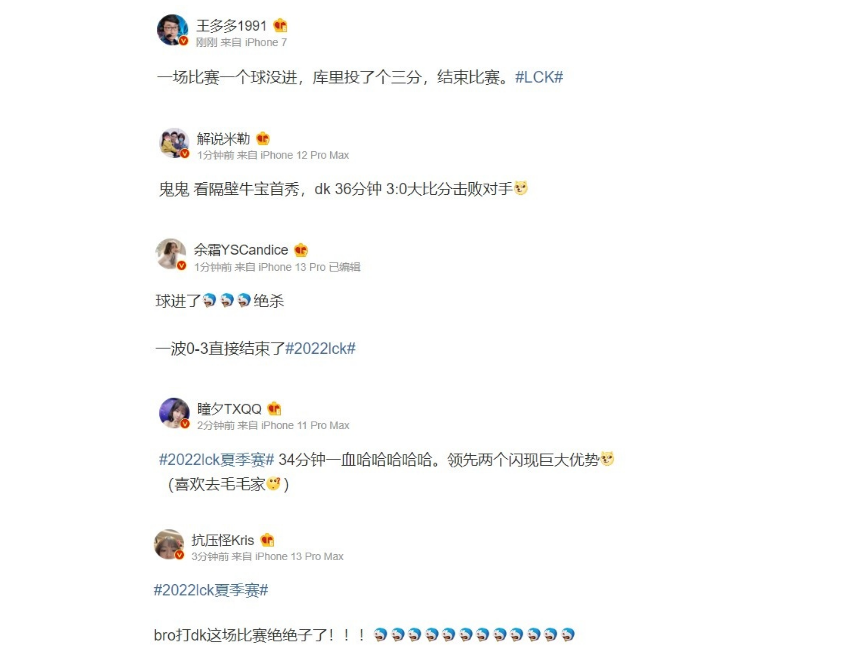Image resolution: width=856 pixels, height=666 pixels.
Task: Click the doge emoji after 巨大优势
Action: pyautogui.click(x=607, y=459)
